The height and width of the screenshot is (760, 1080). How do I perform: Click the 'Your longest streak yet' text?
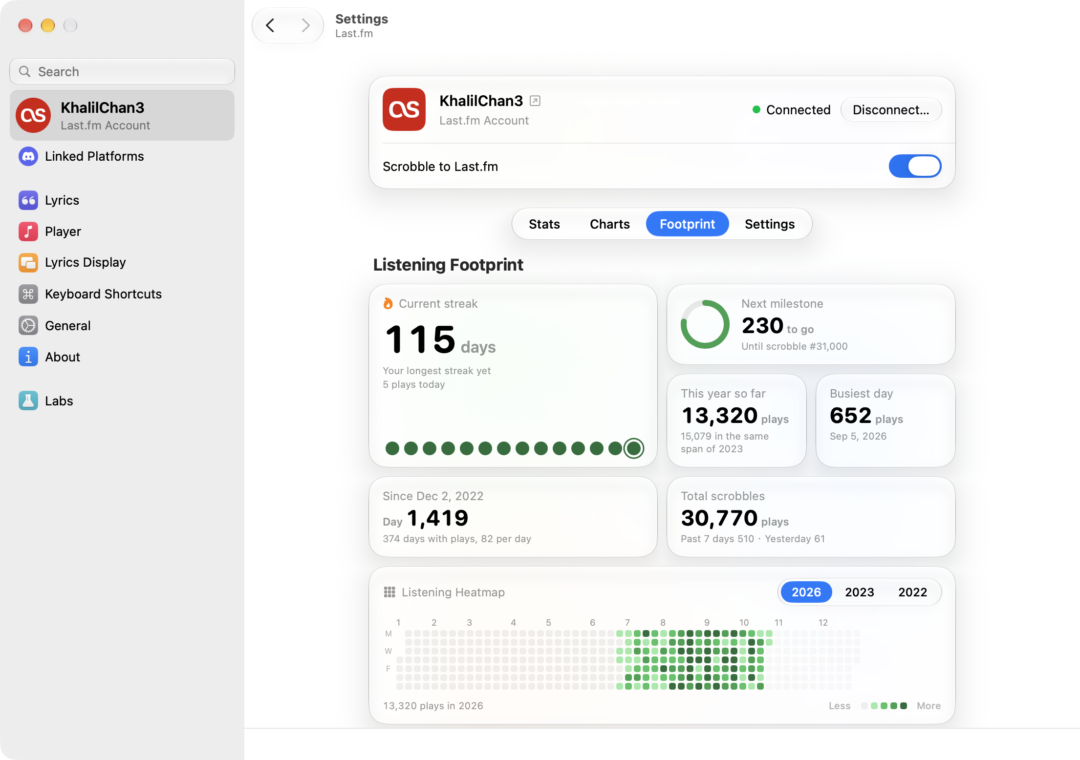coord(437,371)
